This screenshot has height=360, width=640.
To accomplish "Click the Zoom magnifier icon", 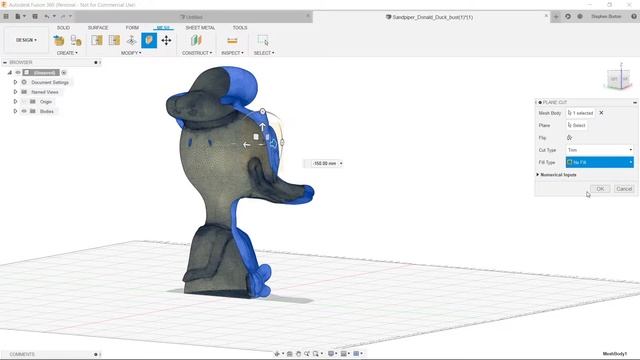I will [307, 354].
